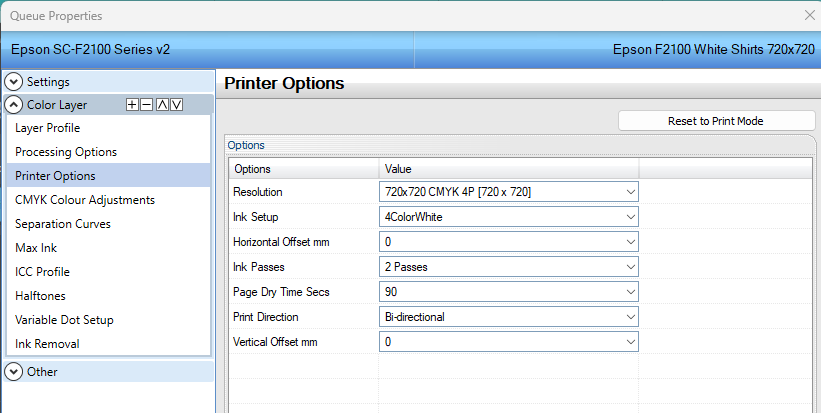
Task: Open the Ink Removal page
Action: click(x=108, y=344)
